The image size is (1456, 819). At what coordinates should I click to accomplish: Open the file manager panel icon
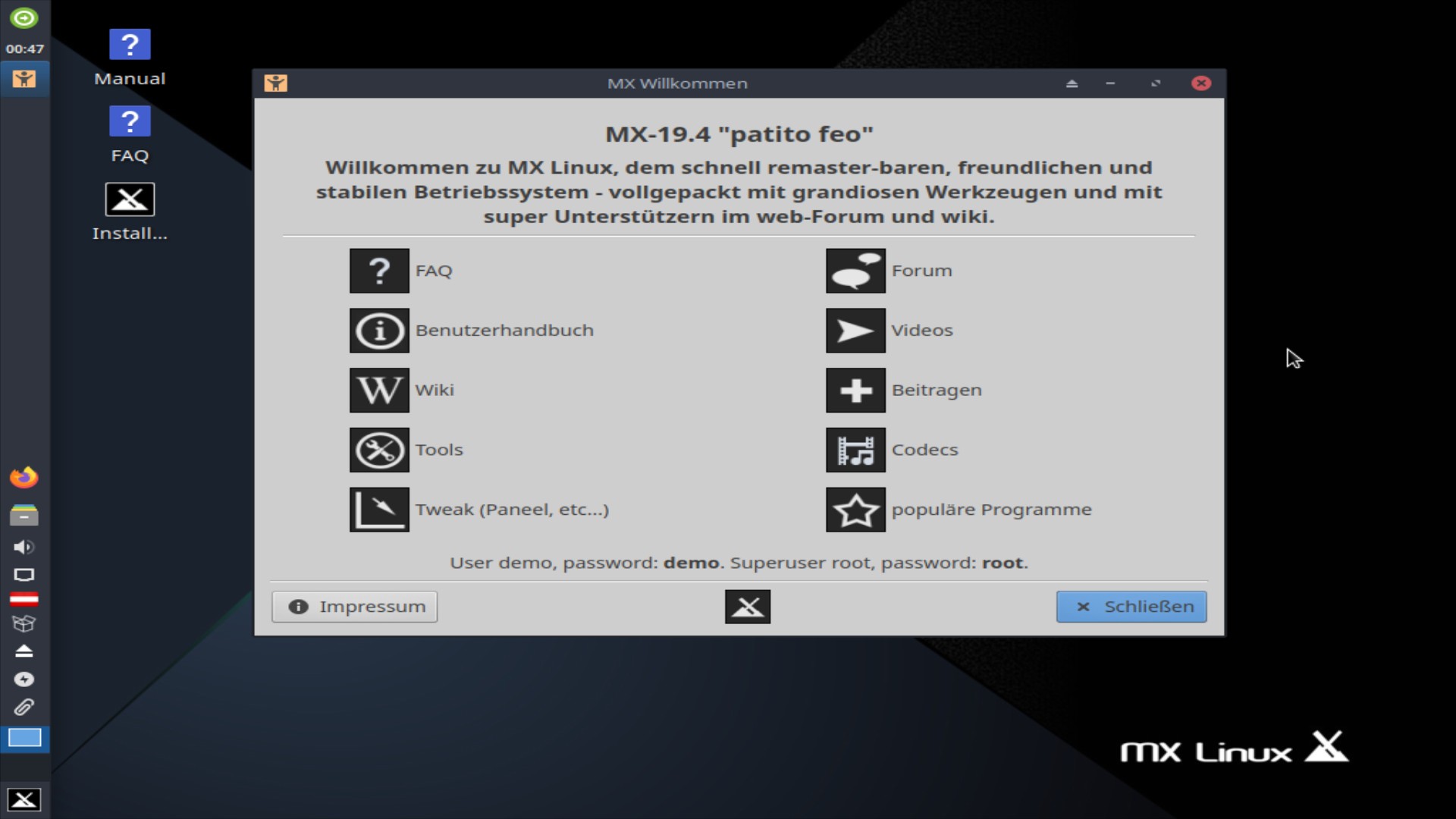[x=24, y=515]
